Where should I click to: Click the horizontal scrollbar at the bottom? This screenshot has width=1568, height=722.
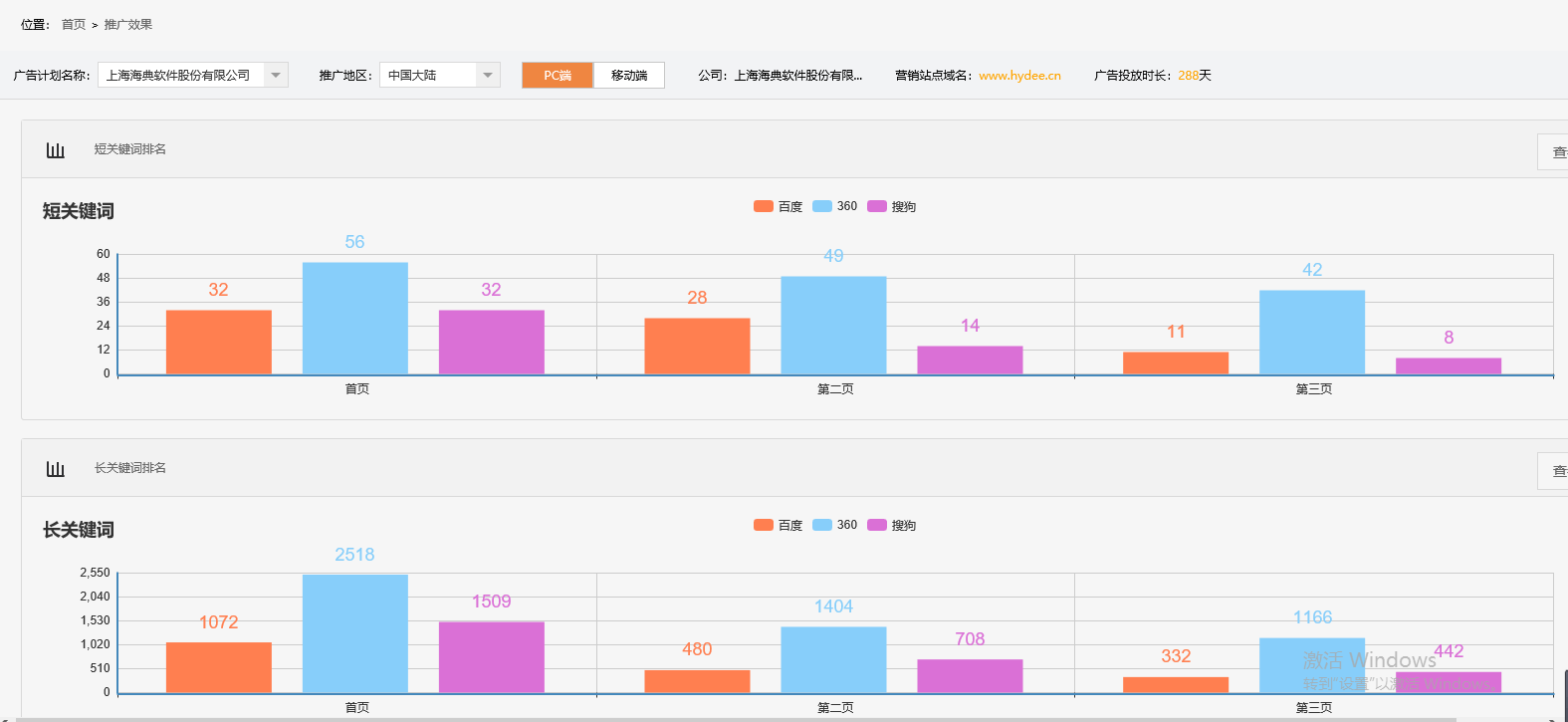737,718
